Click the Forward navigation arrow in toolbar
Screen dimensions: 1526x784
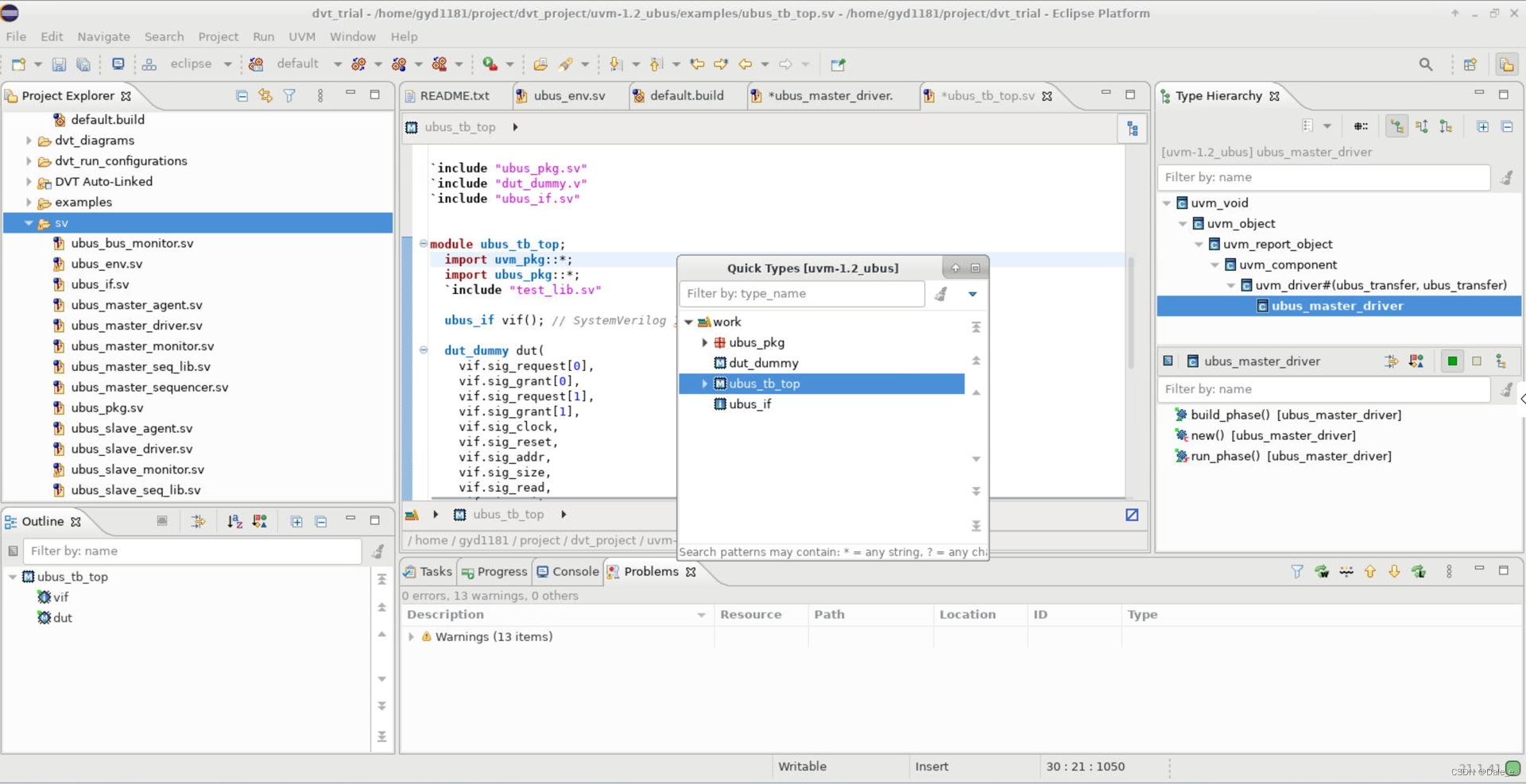(x=785, y=64)
